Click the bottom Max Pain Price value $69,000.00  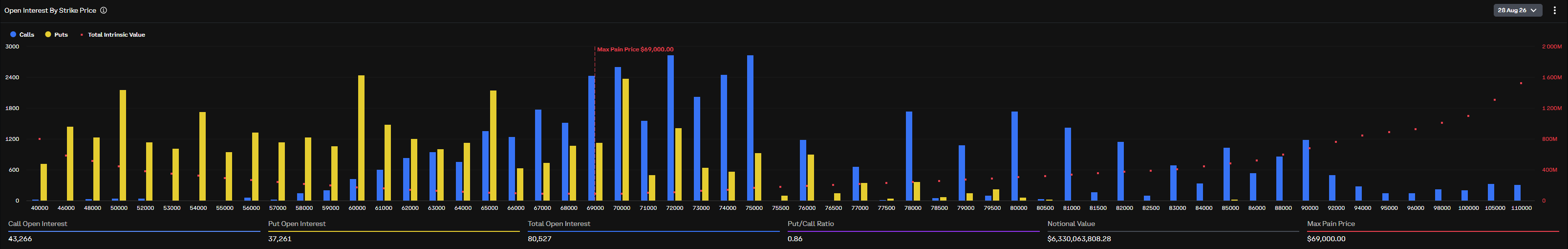[1326, 239]
